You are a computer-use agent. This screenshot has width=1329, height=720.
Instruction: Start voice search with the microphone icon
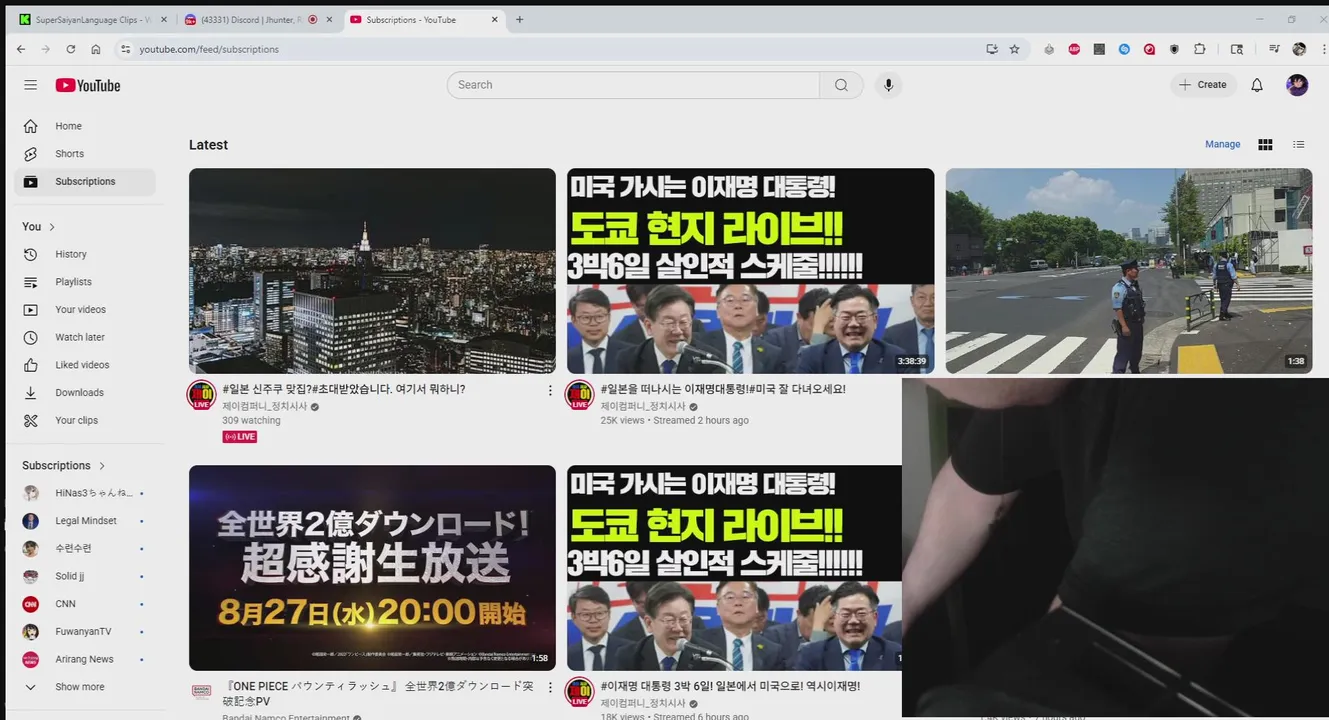pos(888,85)
